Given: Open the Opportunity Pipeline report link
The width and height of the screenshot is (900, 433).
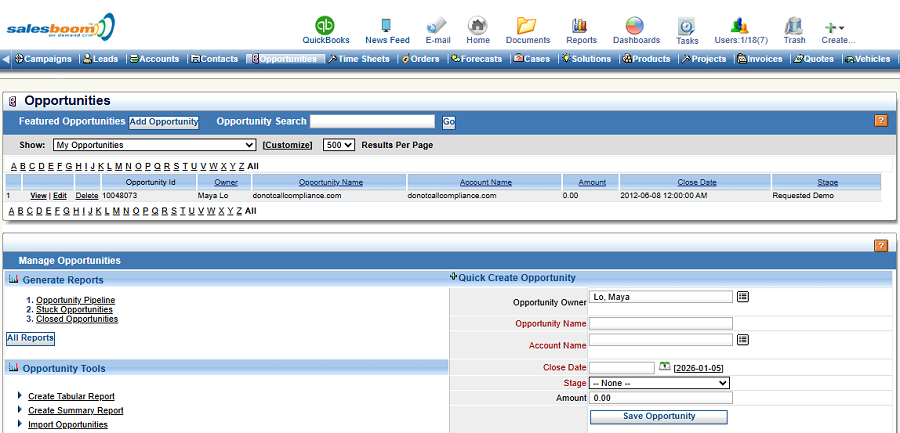Looking at the screenshot, I should click(75, 300).
